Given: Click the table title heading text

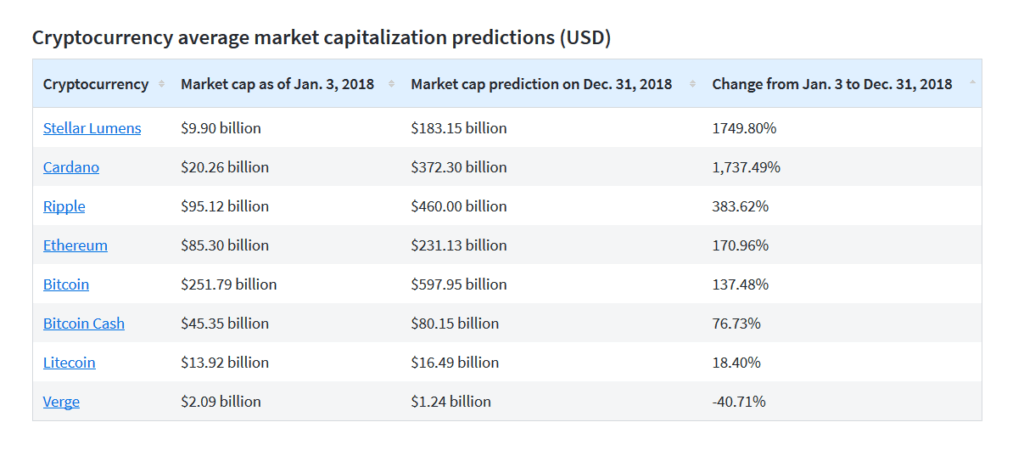Looking at the screenshot, I should pyautogui.click(x=321, y=38).
